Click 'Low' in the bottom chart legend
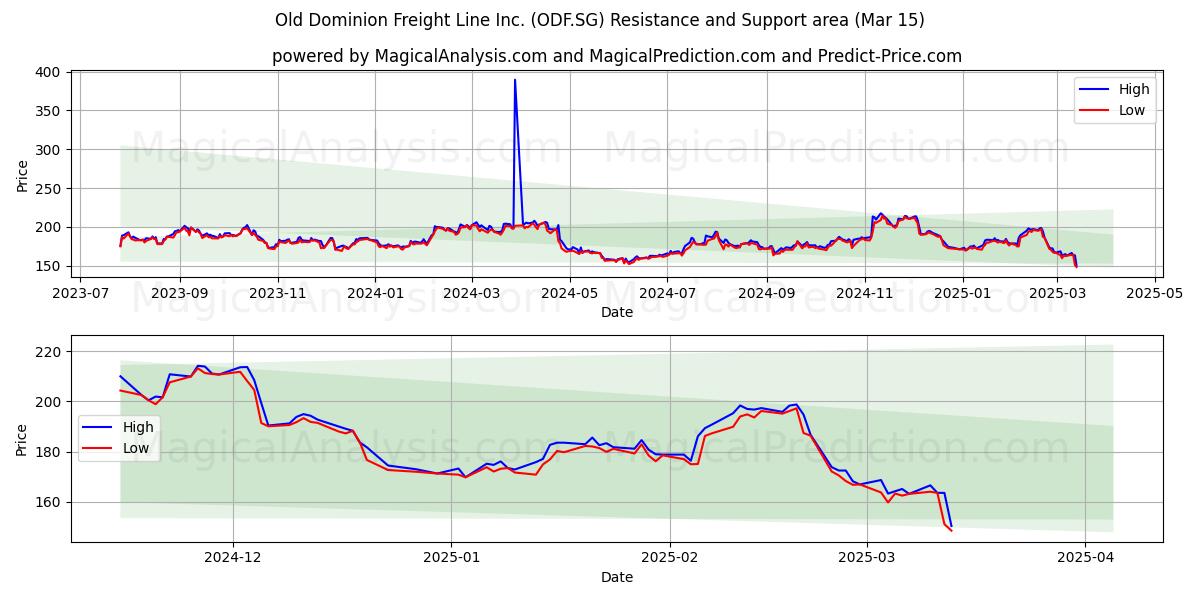 (x=136, y=448)
